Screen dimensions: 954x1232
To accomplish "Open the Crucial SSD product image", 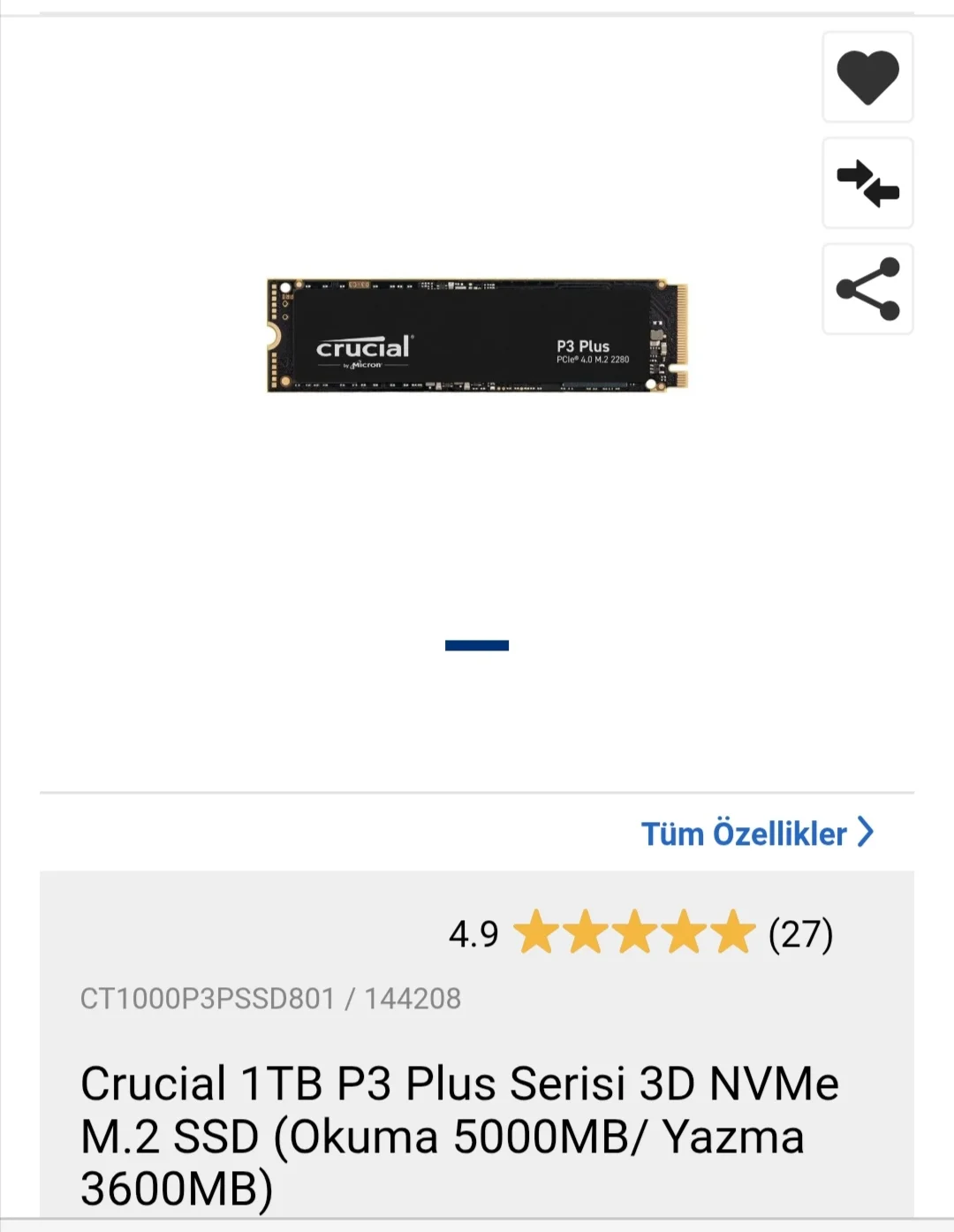I will click(477, 335).
